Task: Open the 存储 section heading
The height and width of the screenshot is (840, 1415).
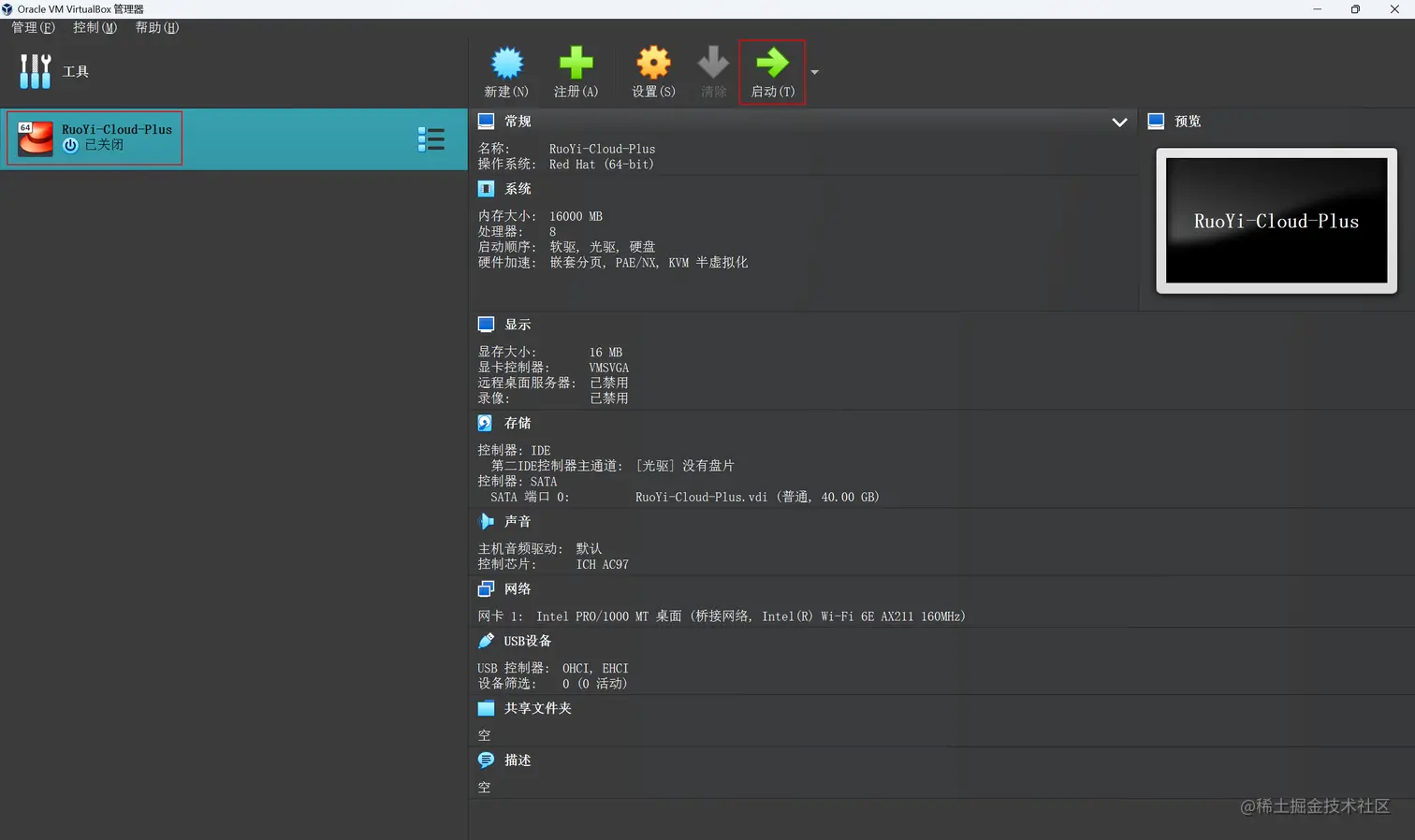Action: point(518,423)
